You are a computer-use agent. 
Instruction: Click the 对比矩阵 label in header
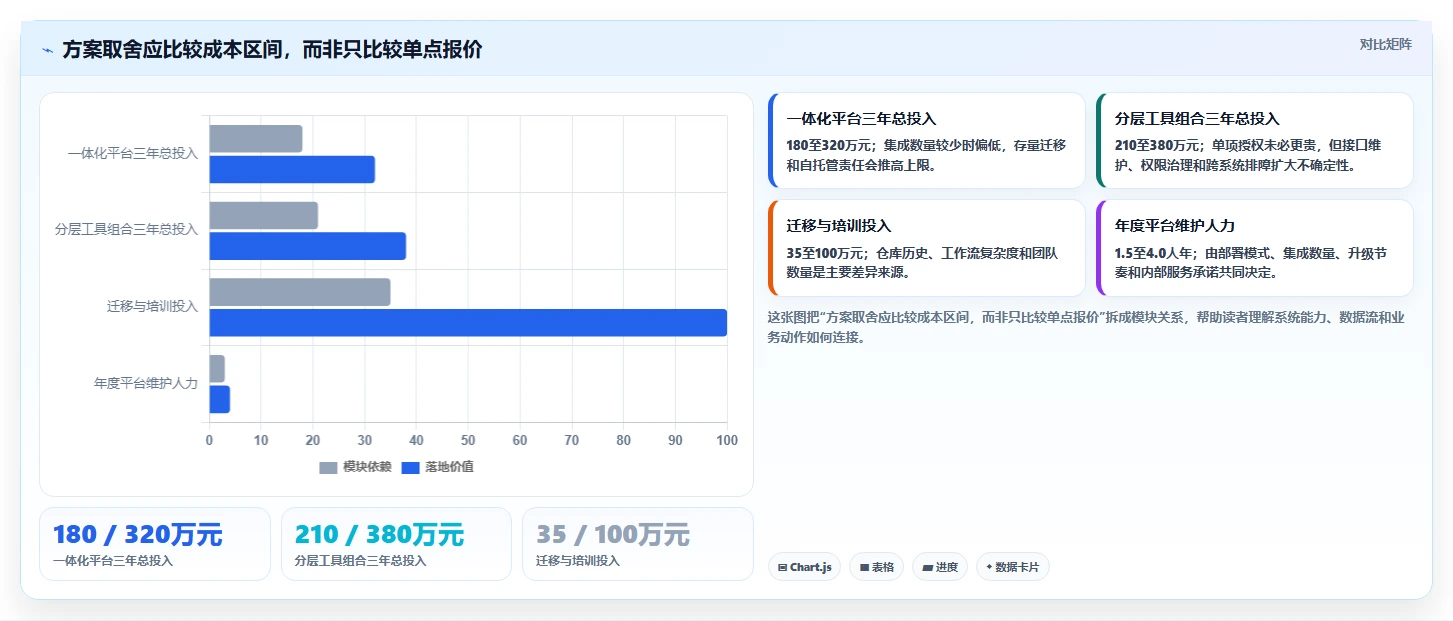coord(1385,44)
